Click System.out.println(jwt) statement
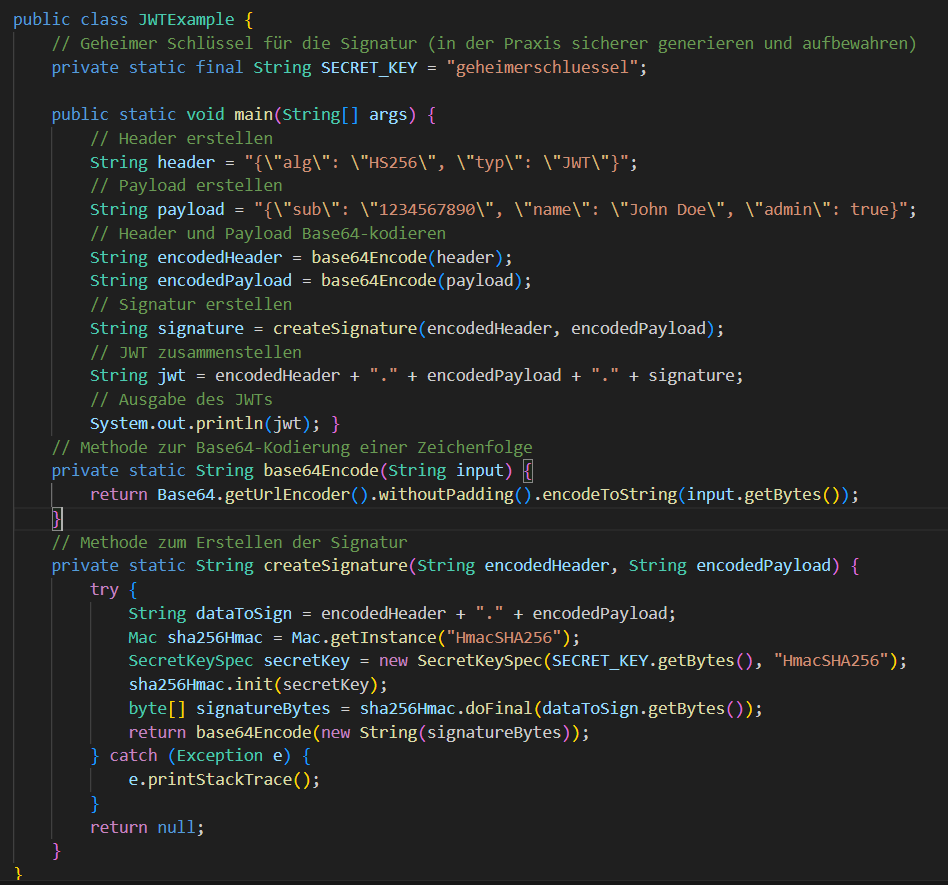 coord(204,423)
